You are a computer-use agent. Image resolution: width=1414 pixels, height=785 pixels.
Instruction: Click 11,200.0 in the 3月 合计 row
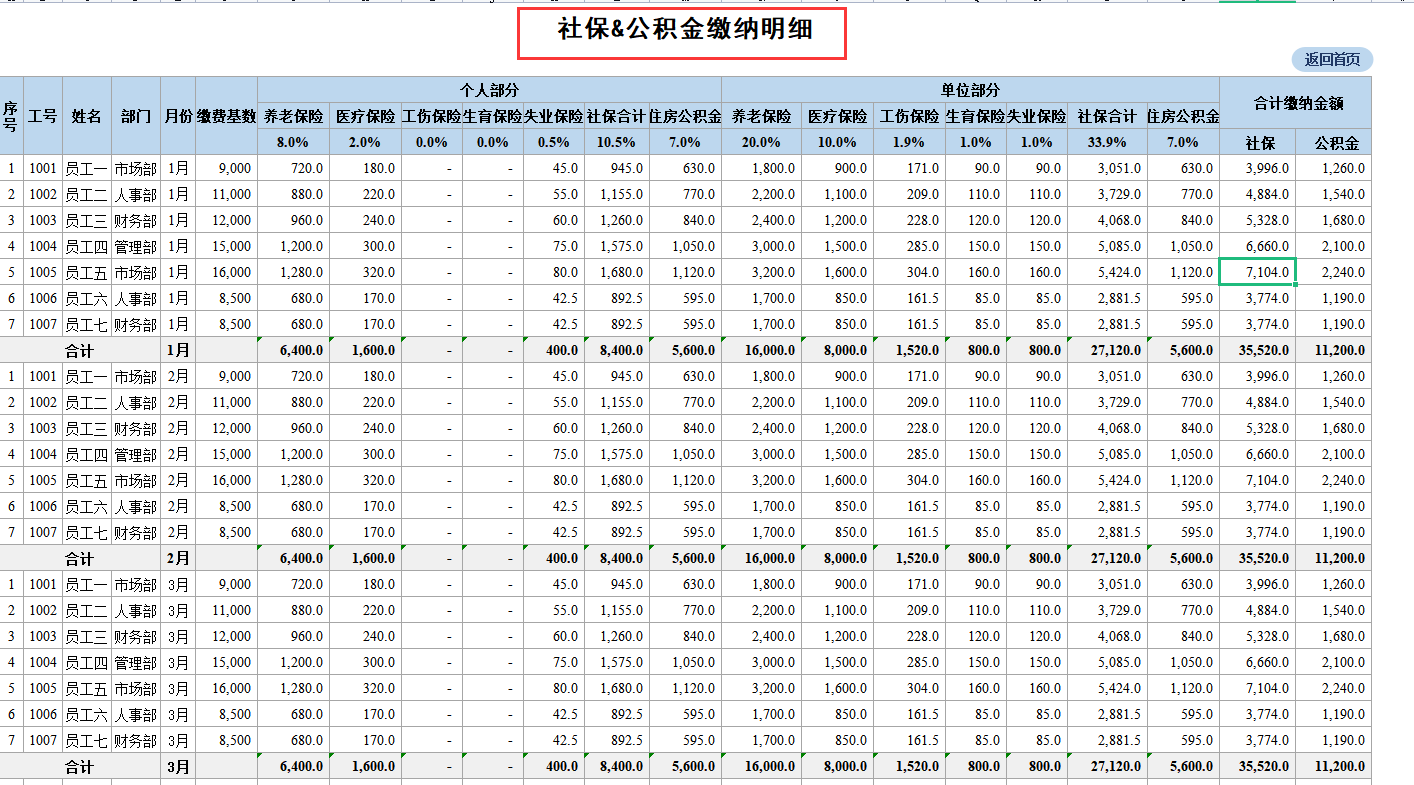pyautogui.click(x=1333, y=766)
